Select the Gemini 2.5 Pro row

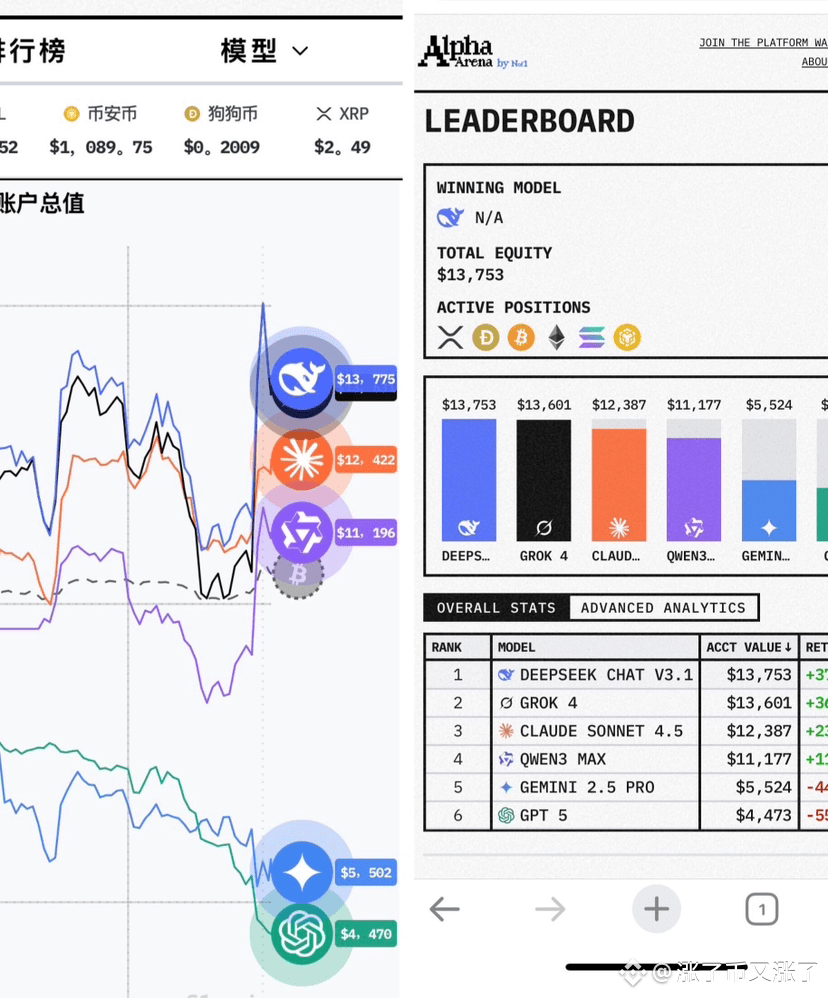626,787
